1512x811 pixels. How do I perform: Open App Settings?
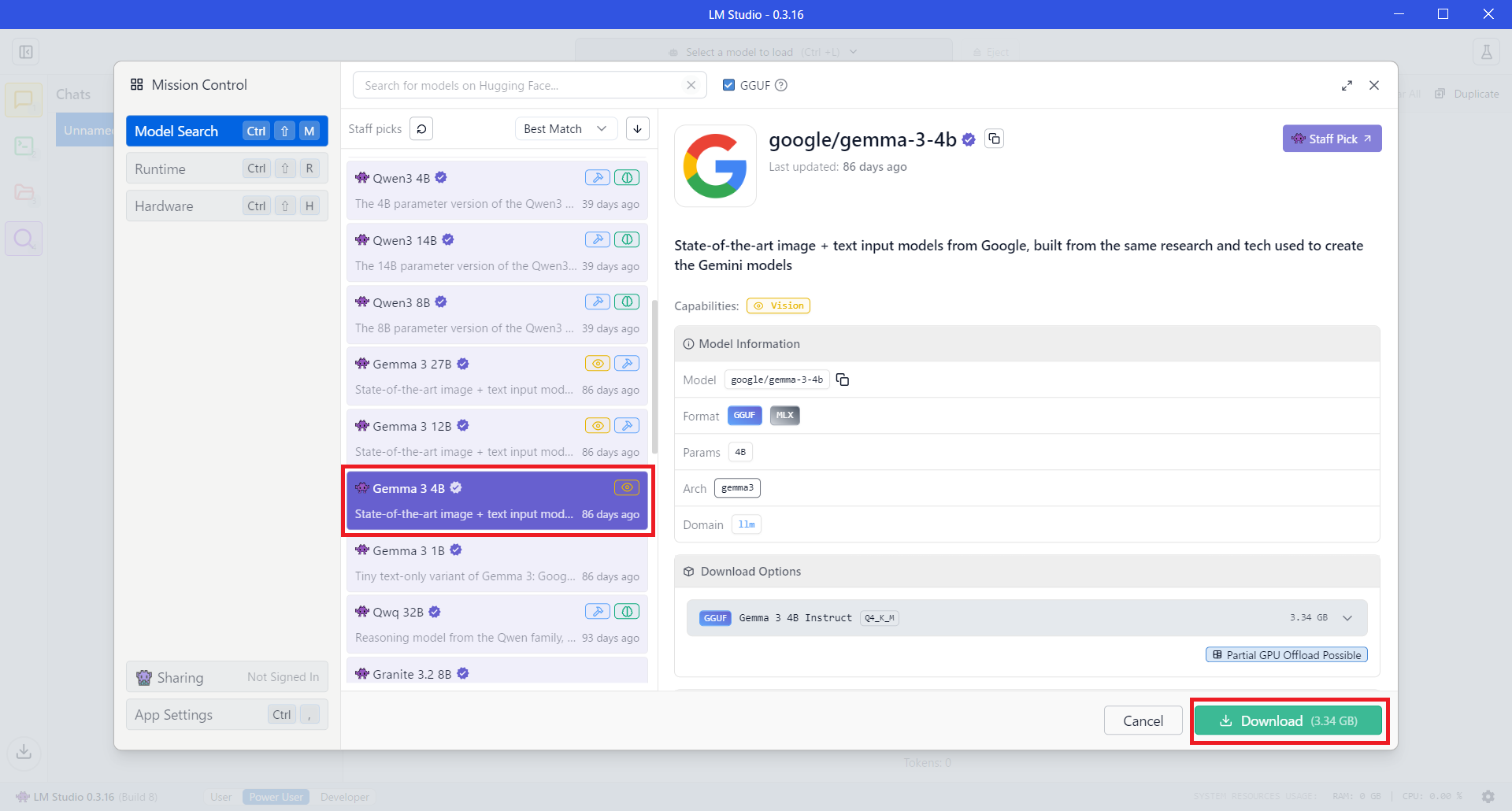(x=227, y=715)
